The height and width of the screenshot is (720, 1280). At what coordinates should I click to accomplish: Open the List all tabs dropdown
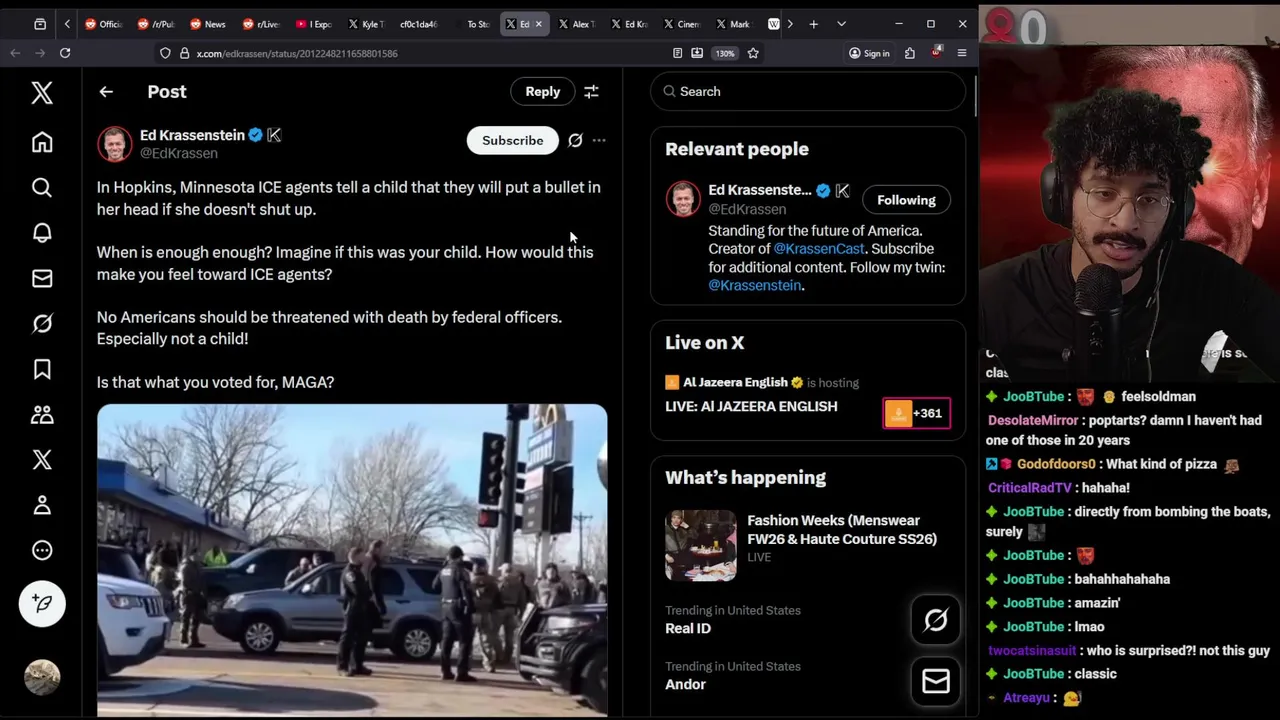click(x=841, y=24)
